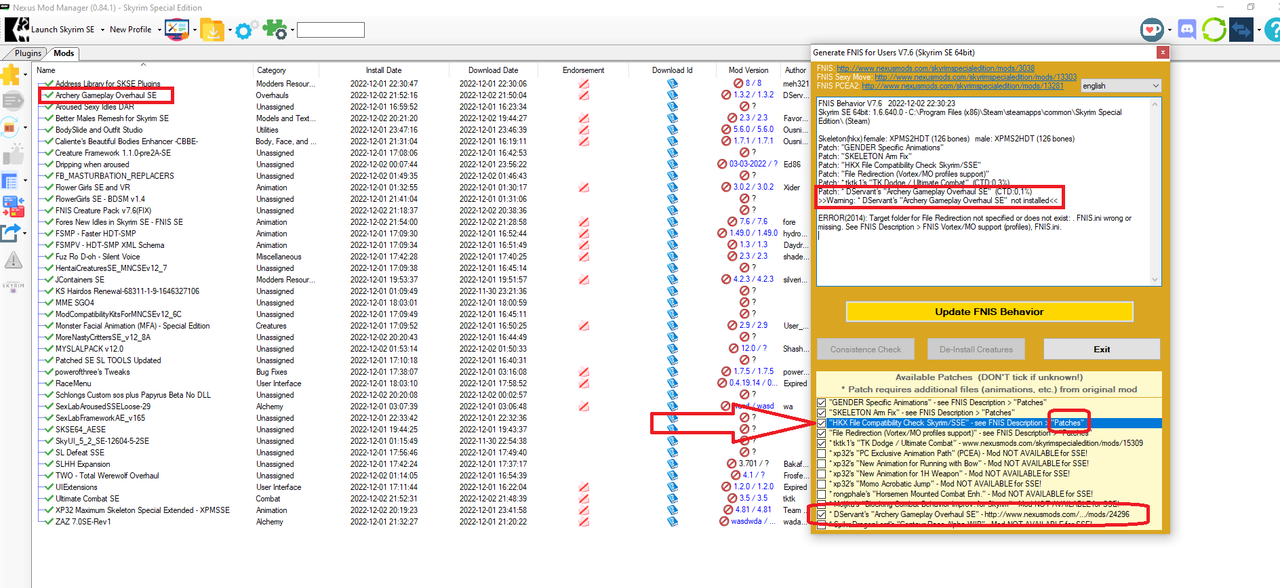Click the blue category list sidebar icon
Image resolution: width=1280 pixels, height=588 pixels.
(12, 182)
